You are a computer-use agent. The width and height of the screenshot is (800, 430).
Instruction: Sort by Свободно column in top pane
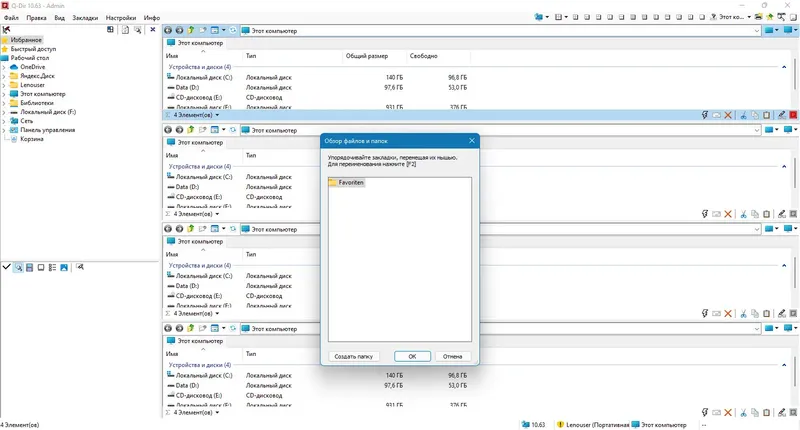[423, 56]
